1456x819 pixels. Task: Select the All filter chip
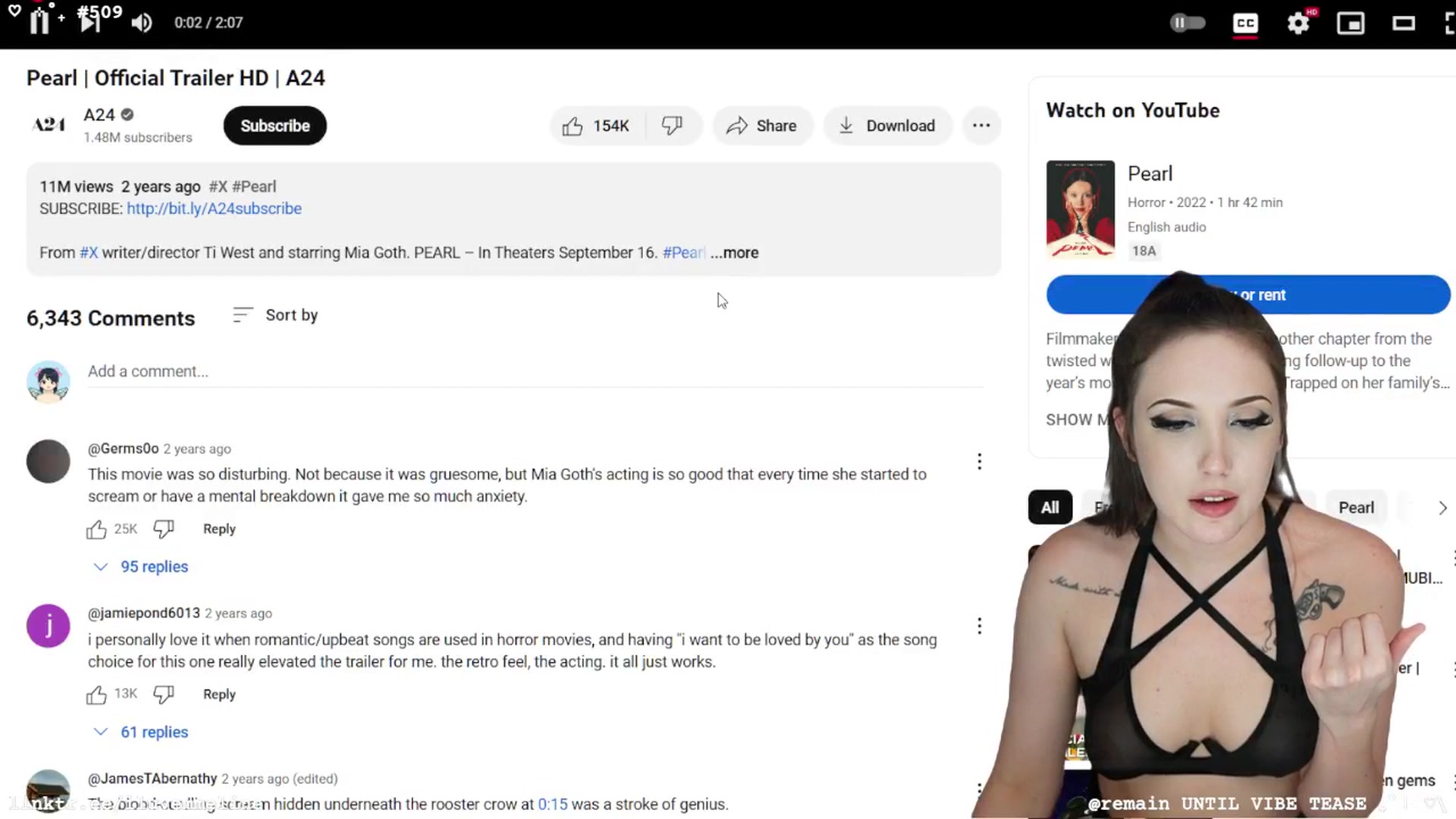(x=1050, y=507)
